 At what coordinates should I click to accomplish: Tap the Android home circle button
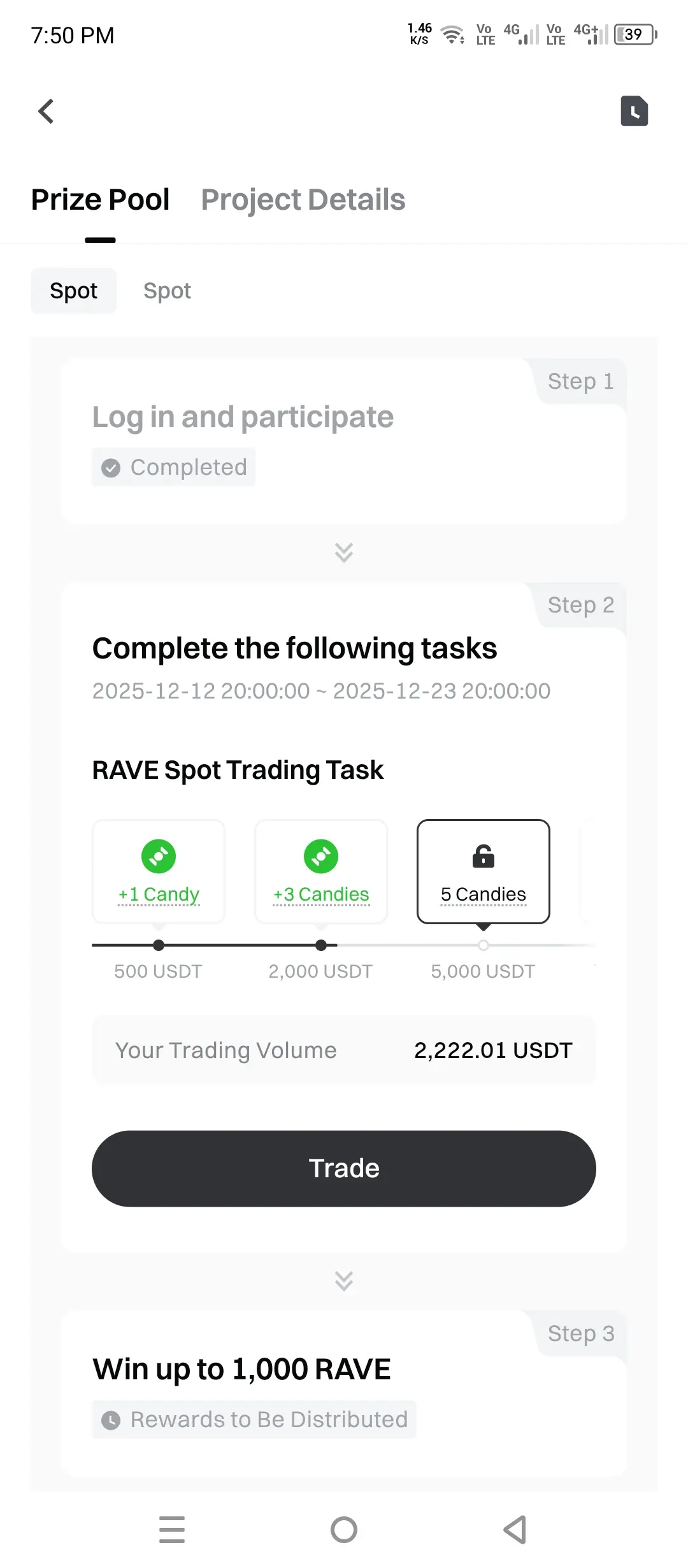344,1529
